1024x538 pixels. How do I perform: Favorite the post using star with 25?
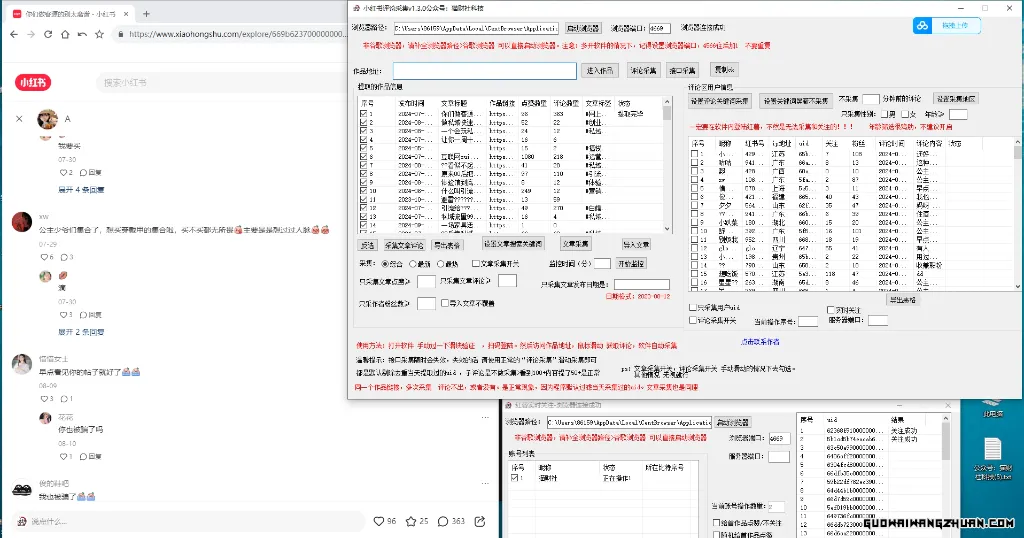[x=411, y=521]
